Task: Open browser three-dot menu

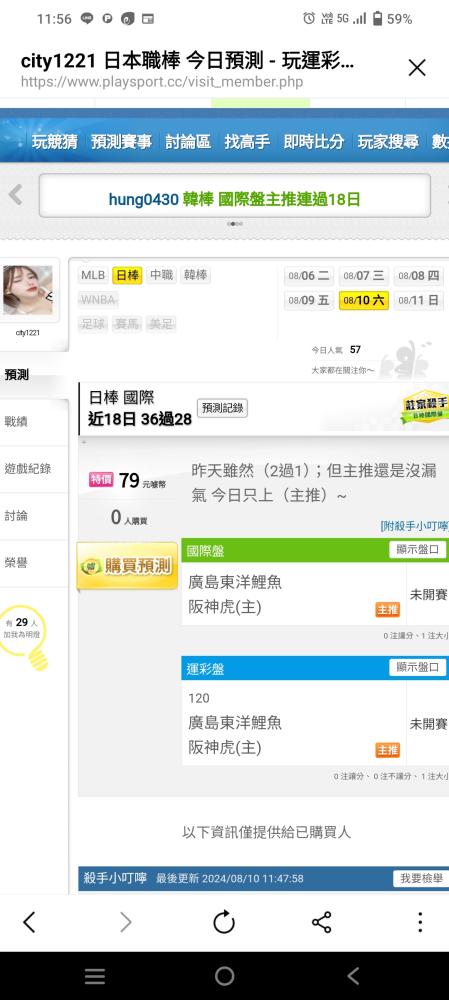Action: (420, 922)
